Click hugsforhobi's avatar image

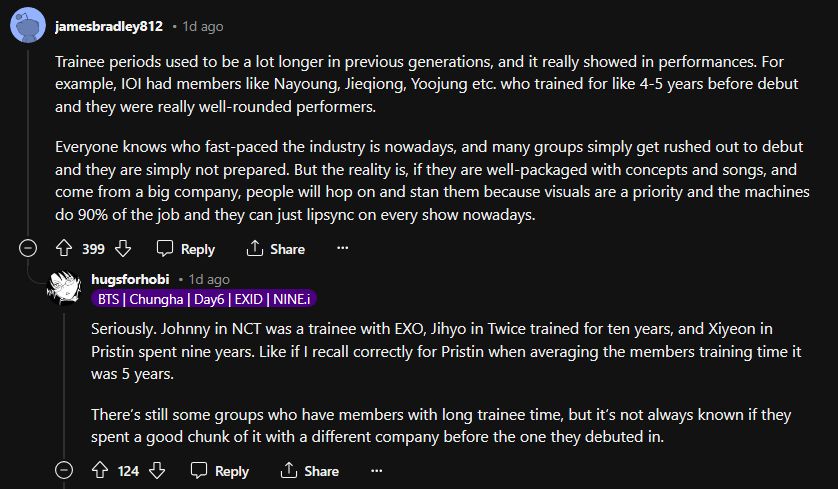(x=65, y=288)
